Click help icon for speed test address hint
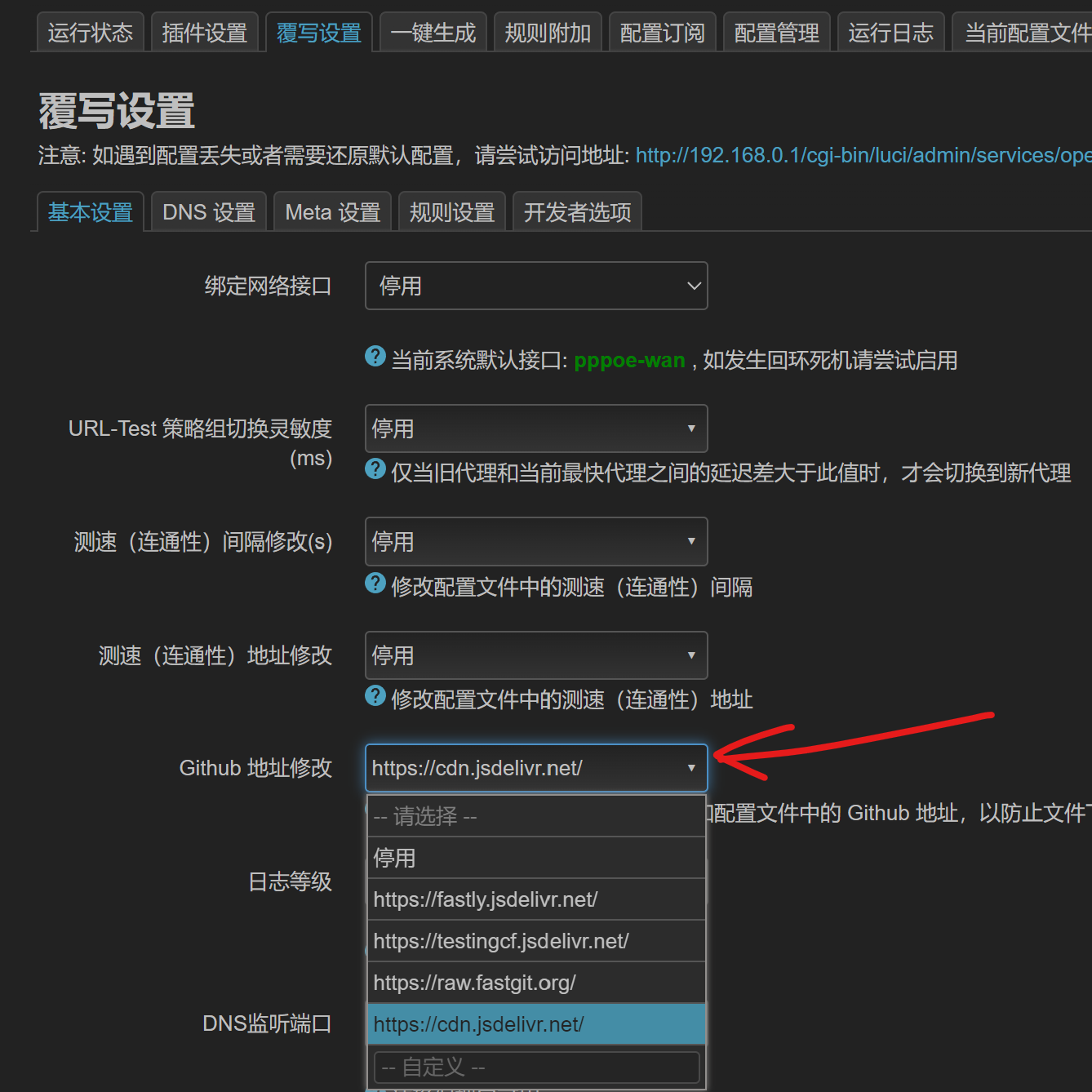1092x1092 pixels. pyautogui.click(x=375, y=696)
